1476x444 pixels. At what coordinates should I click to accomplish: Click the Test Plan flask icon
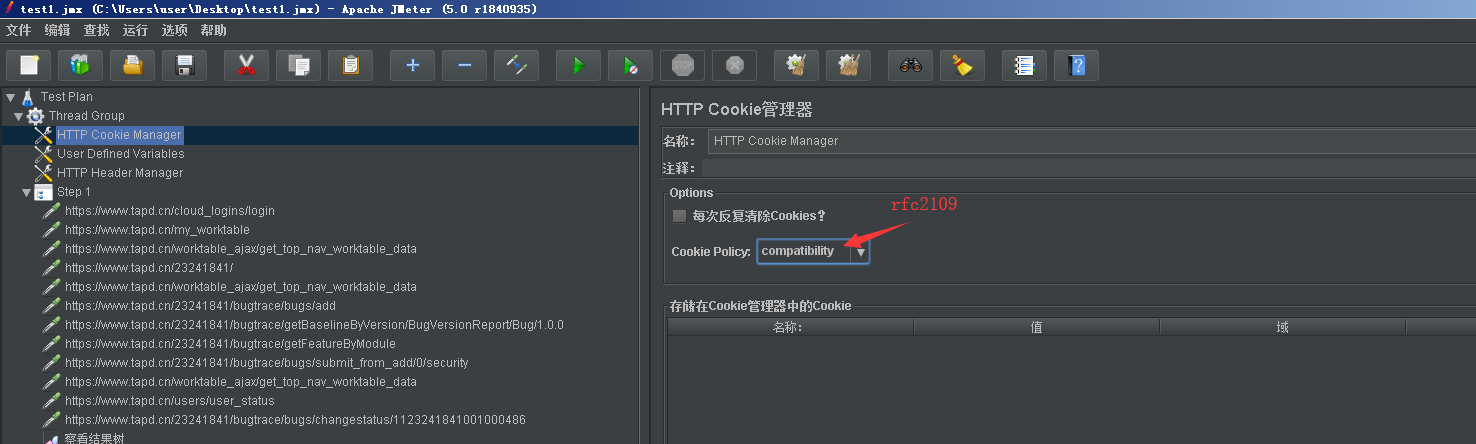(x=27, y=97)
